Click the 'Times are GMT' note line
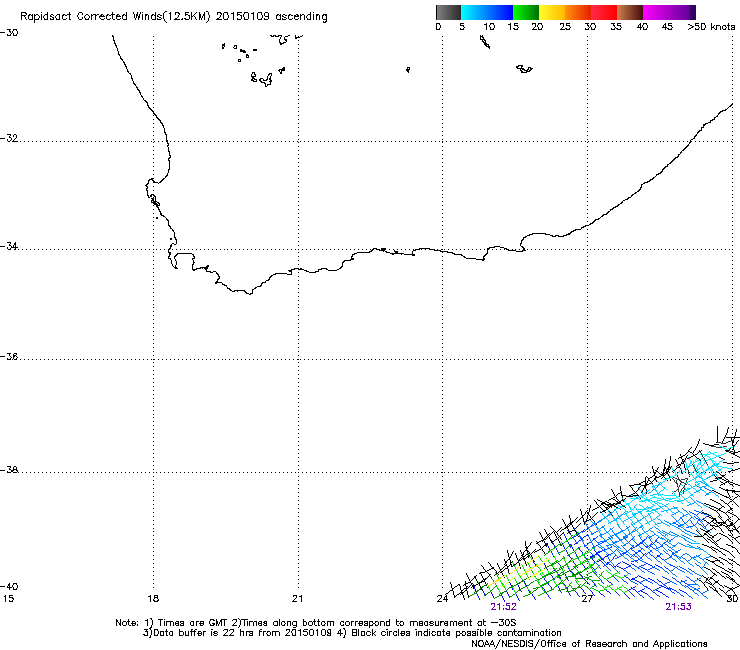Viewport: 740px width, 650px height. coord(316,623)
